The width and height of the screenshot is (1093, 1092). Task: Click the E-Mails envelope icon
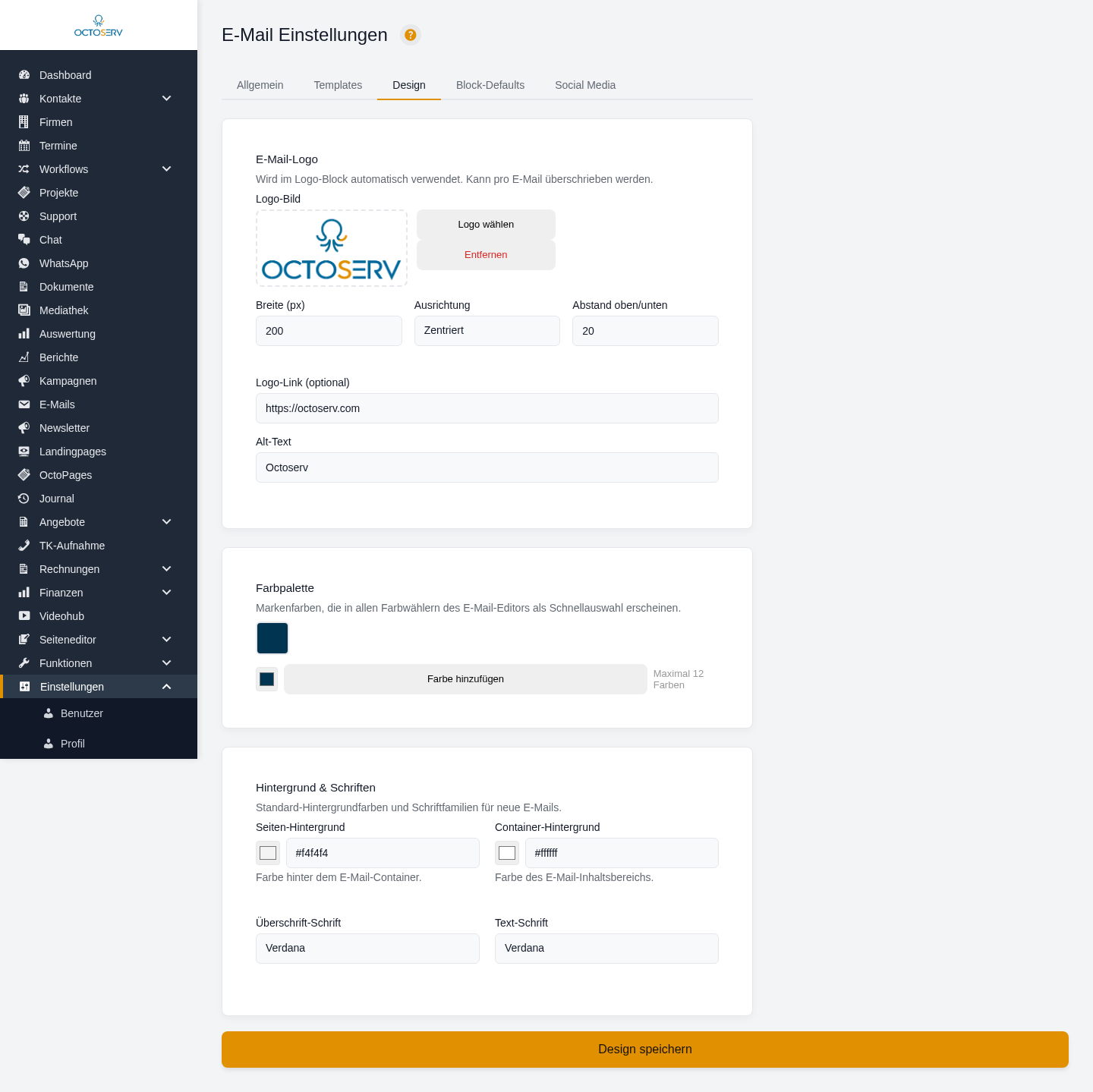[x=24, y=404]
